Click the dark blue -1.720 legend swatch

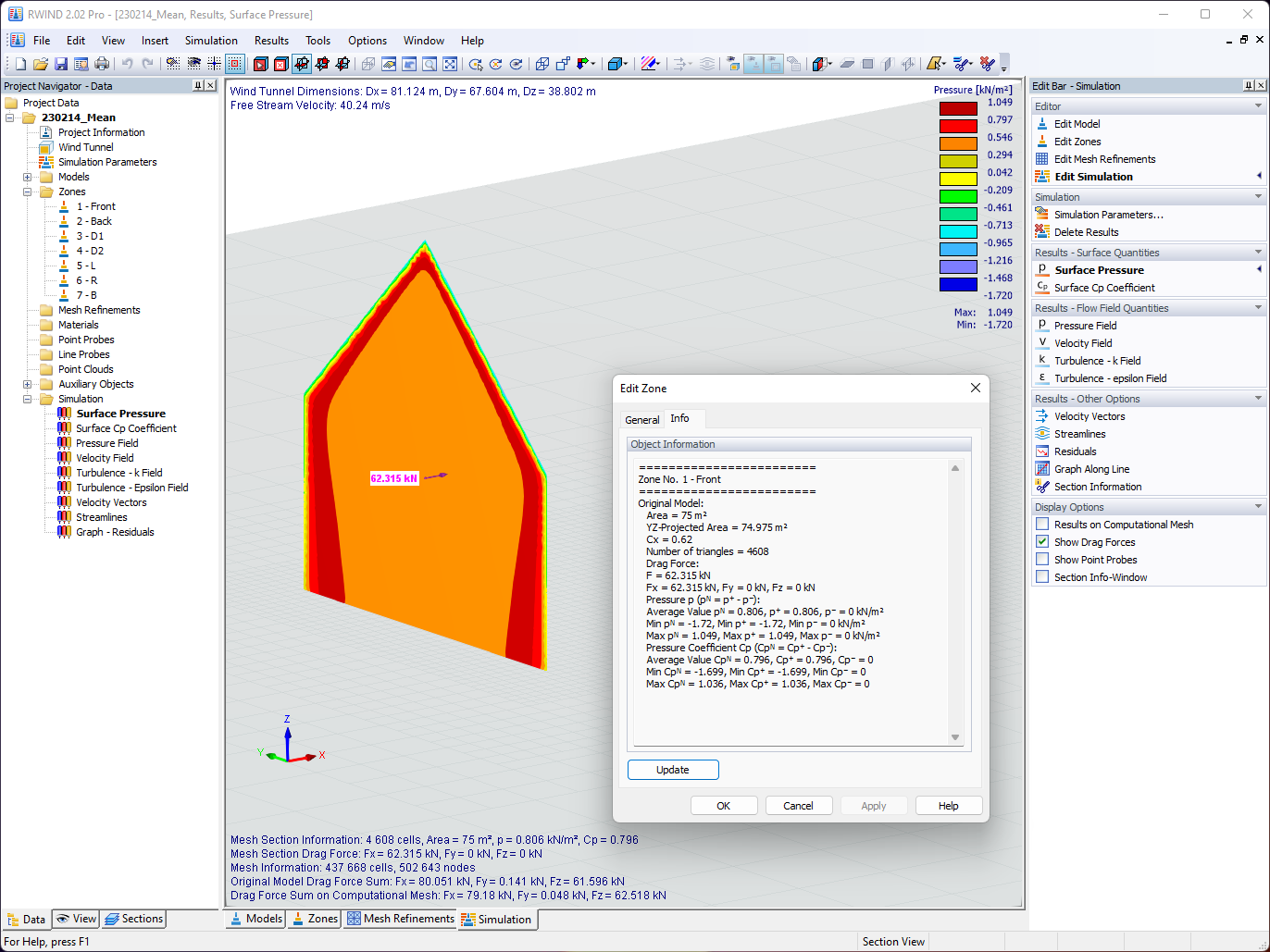(x=958, y=284)
